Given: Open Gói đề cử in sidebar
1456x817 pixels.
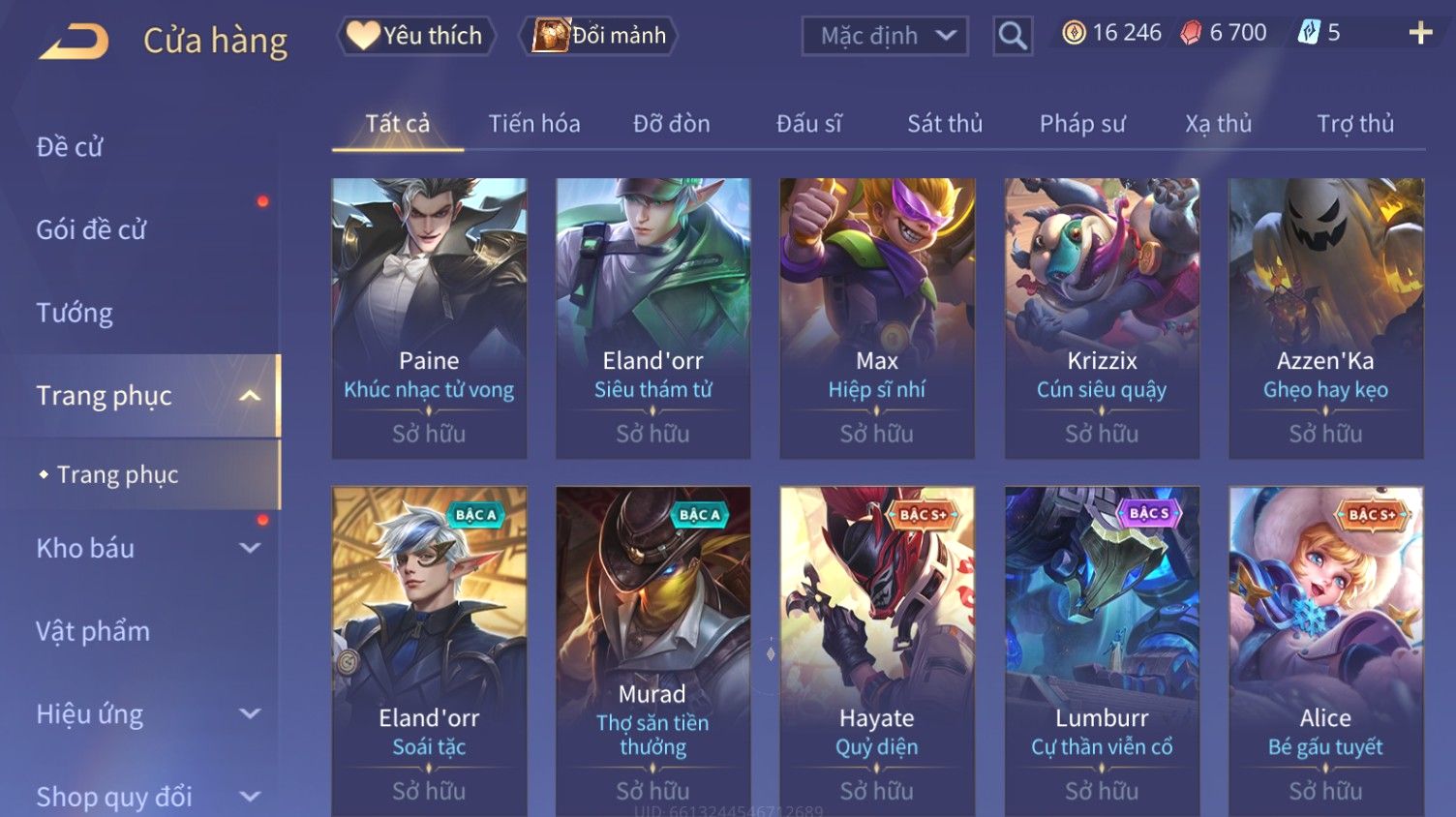Looking at the screenshot, I should [x=91, y=230].
